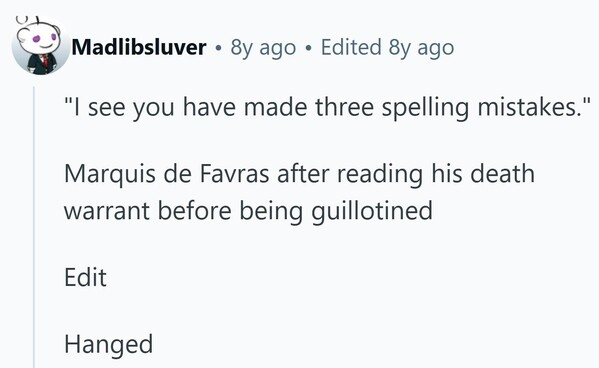
Task: Click the word "spelling" in the quote
Action: click(x=425, y=108)
